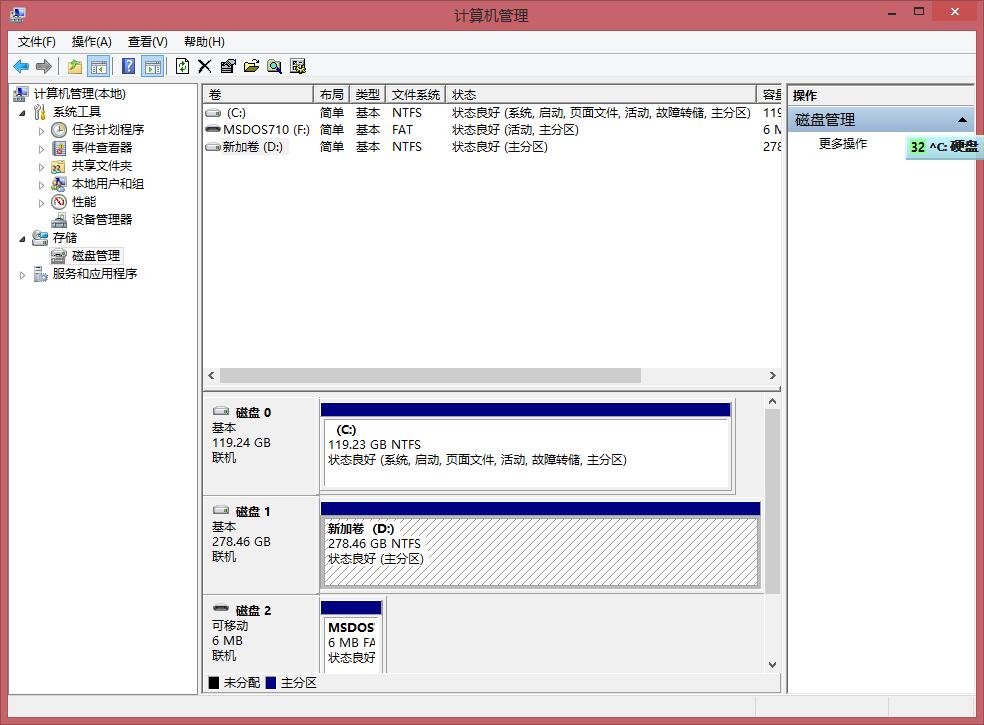Expand the 服务和应用程序 node arrow
This screenshot has height=725, width=984.
click(23, 275)
